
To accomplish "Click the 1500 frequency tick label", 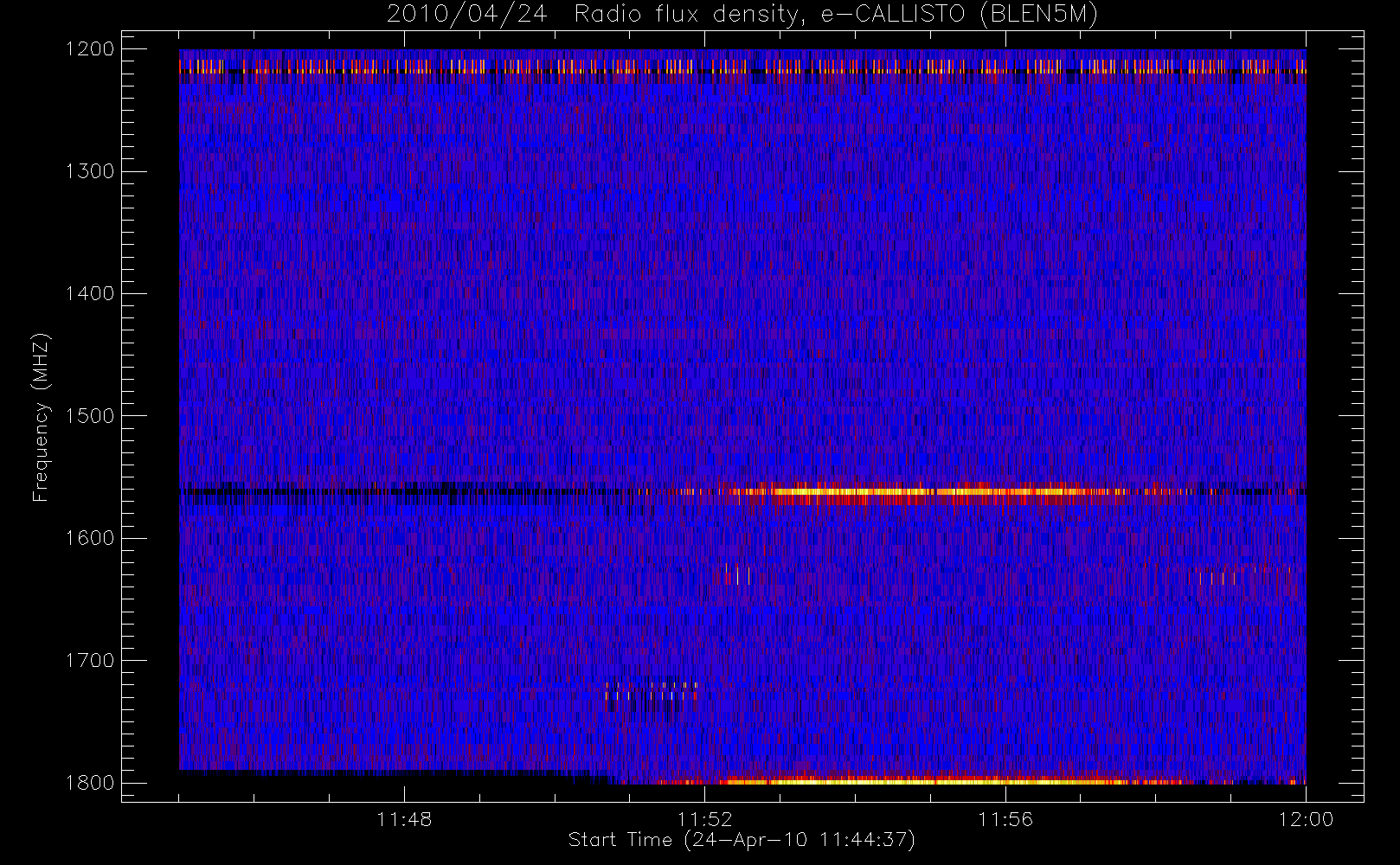I will [90, 416].
